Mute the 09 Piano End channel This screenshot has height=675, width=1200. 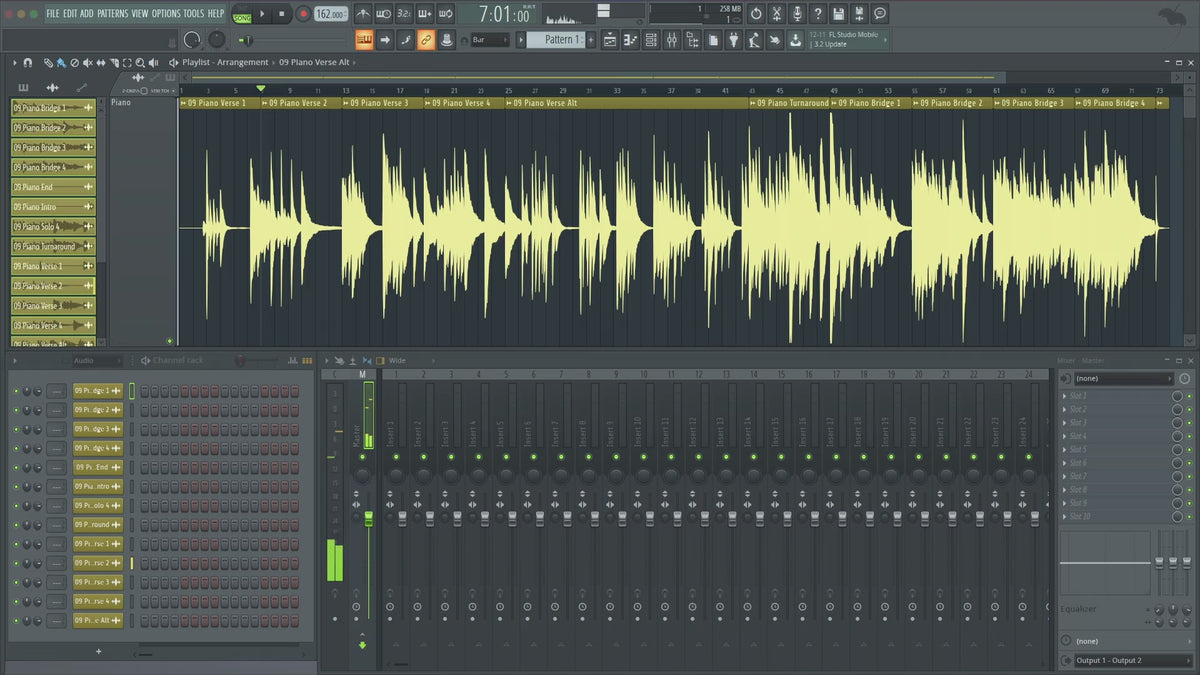[16, 467]
